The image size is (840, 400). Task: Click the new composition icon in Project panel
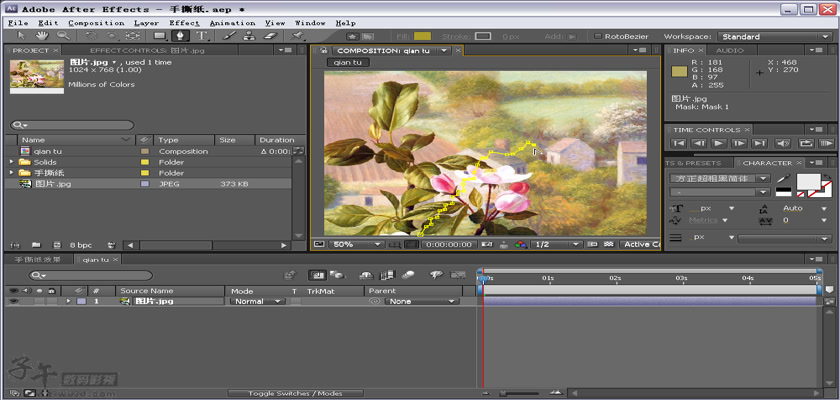click(x=56, y=245)
